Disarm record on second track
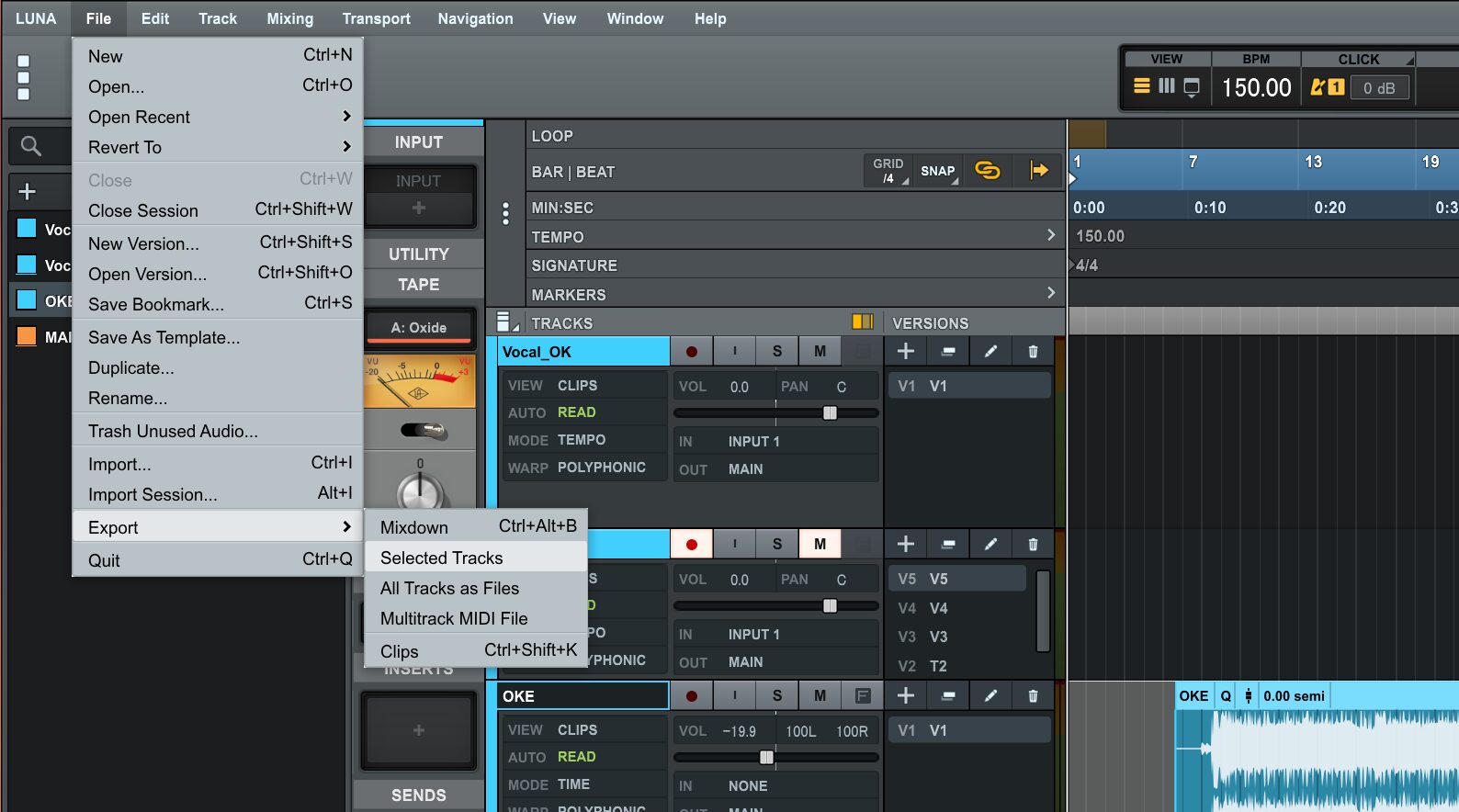Screen dimensions: 1459x812 click(x=691, y=544)
